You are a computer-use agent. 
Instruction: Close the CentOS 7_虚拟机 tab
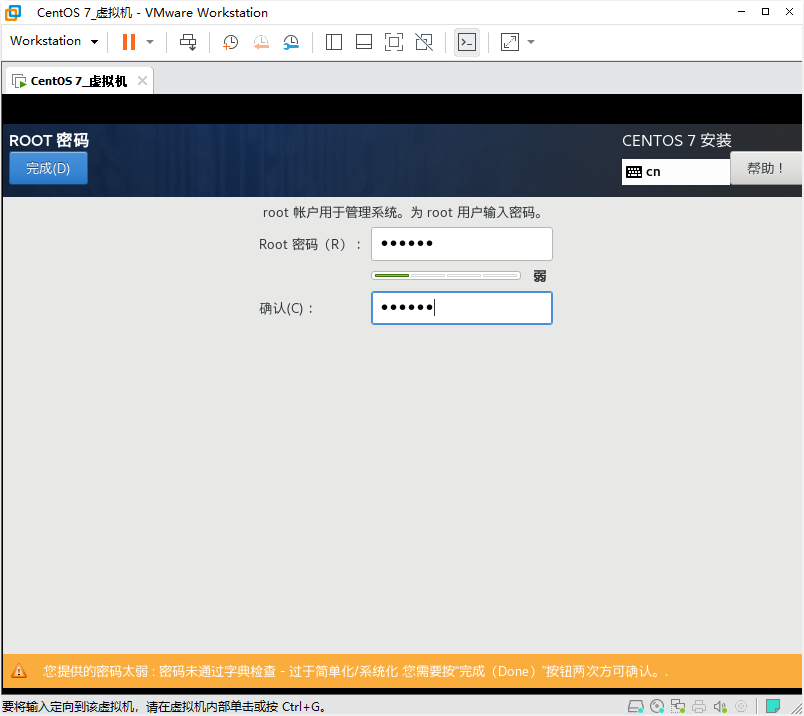(143, 81)
